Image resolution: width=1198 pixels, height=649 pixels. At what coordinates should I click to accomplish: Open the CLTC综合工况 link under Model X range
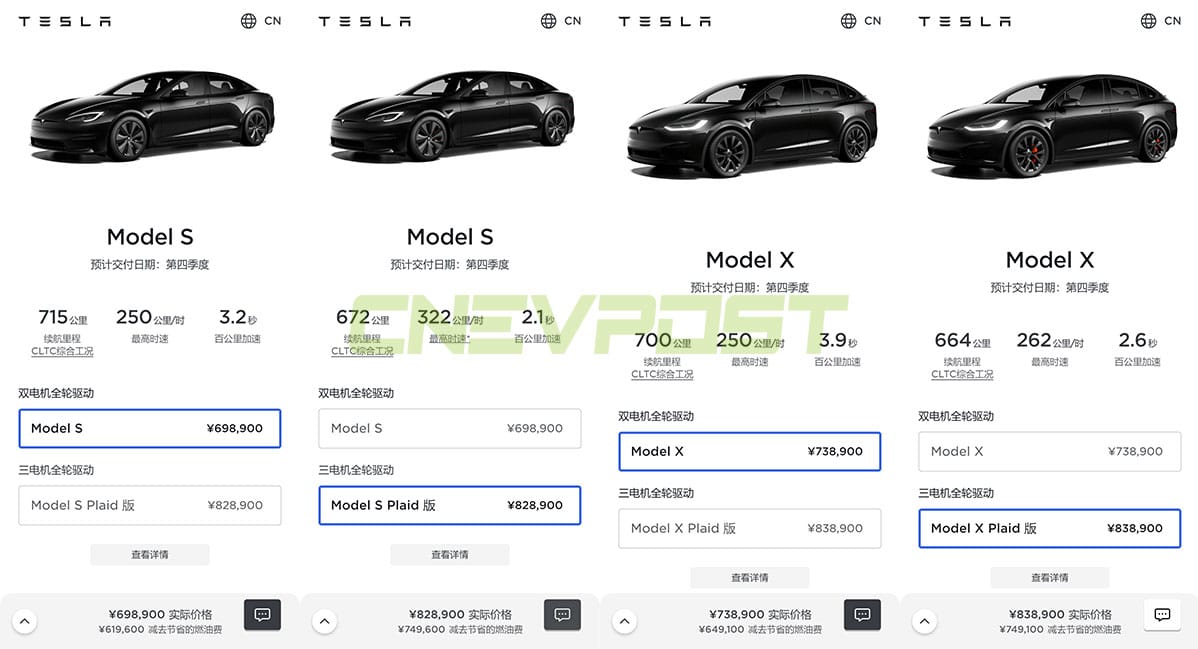coord(662,374)
